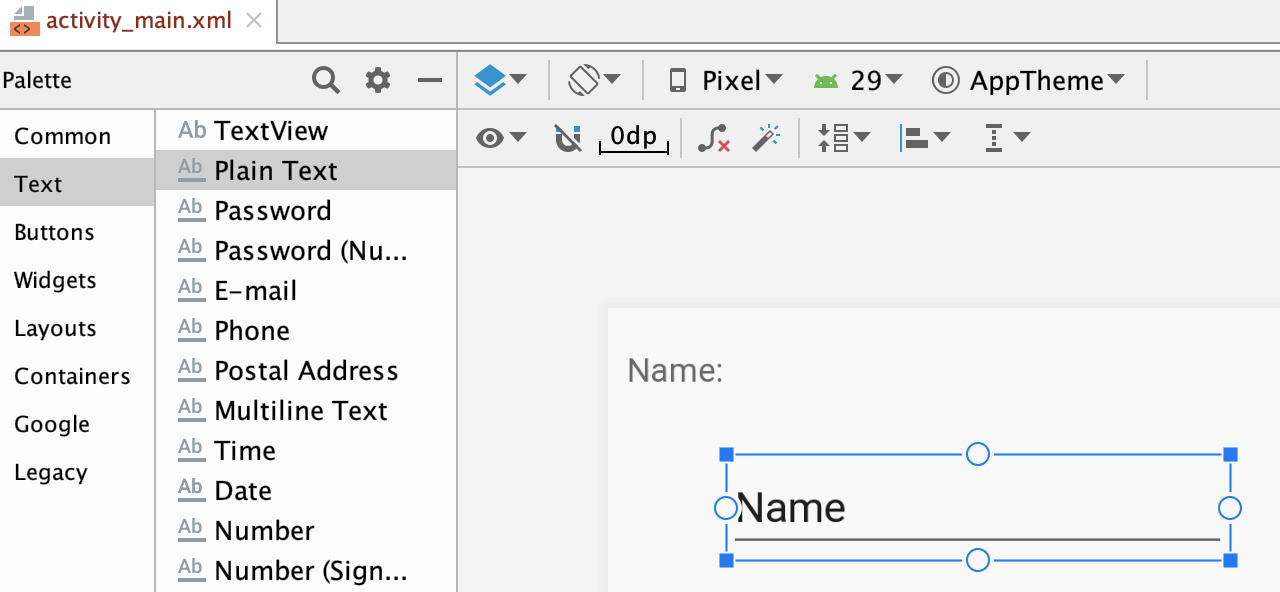The height and width of the screenshot is (592, 1280).
Task: Open the AppTheme theme selector
Action: [1028, 80]
